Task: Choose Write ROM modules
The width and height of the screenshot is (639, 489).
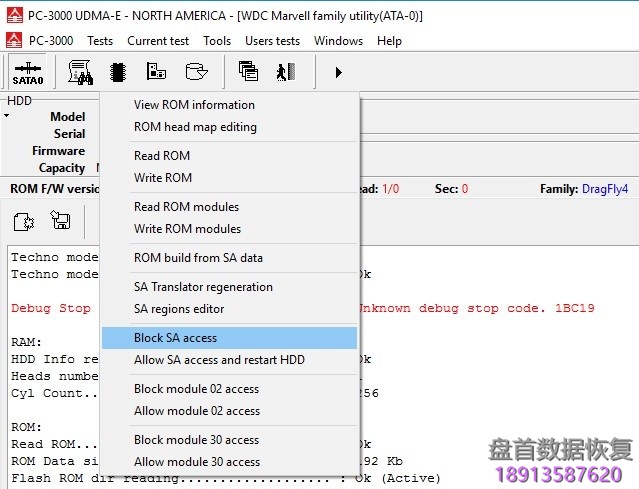Action: (229, 229)
